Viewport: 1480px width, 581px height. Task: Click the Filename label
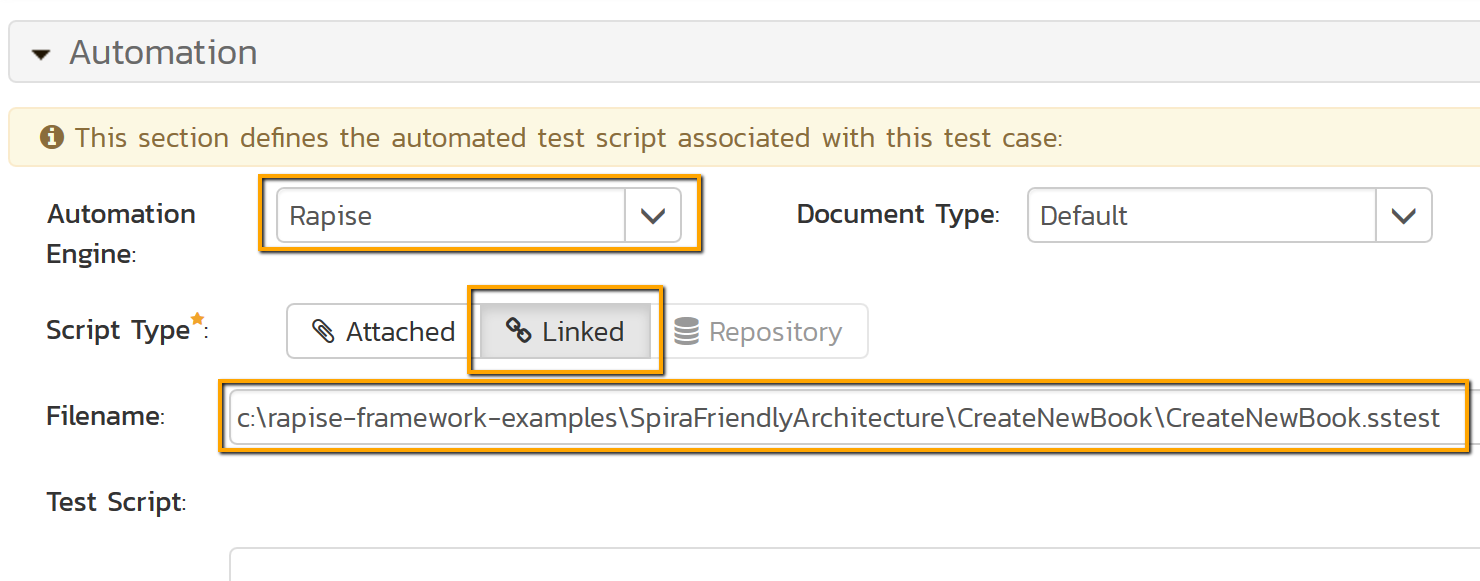tap(105, 417)
